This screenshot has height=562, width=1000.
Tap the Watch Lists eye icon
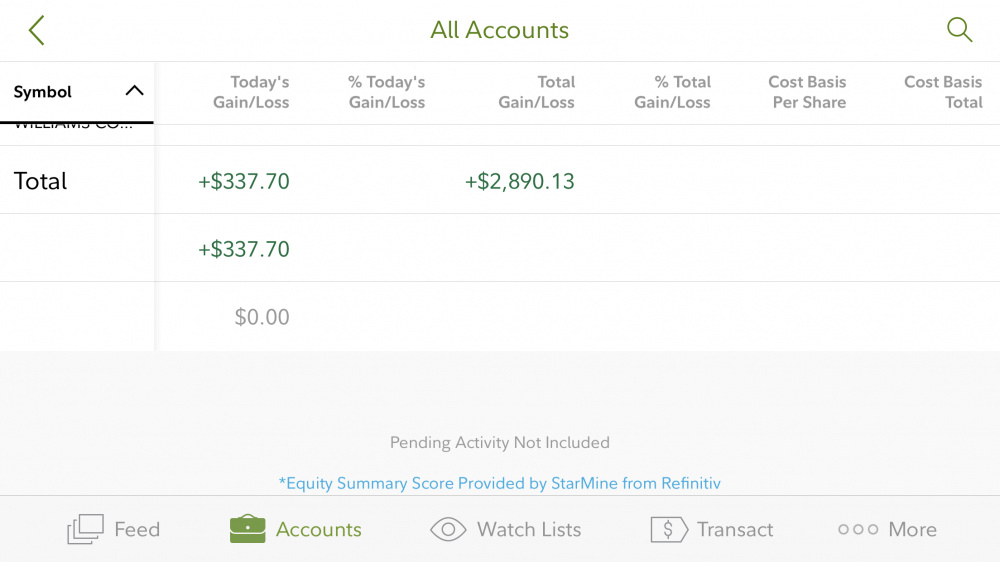coord(448,529)
